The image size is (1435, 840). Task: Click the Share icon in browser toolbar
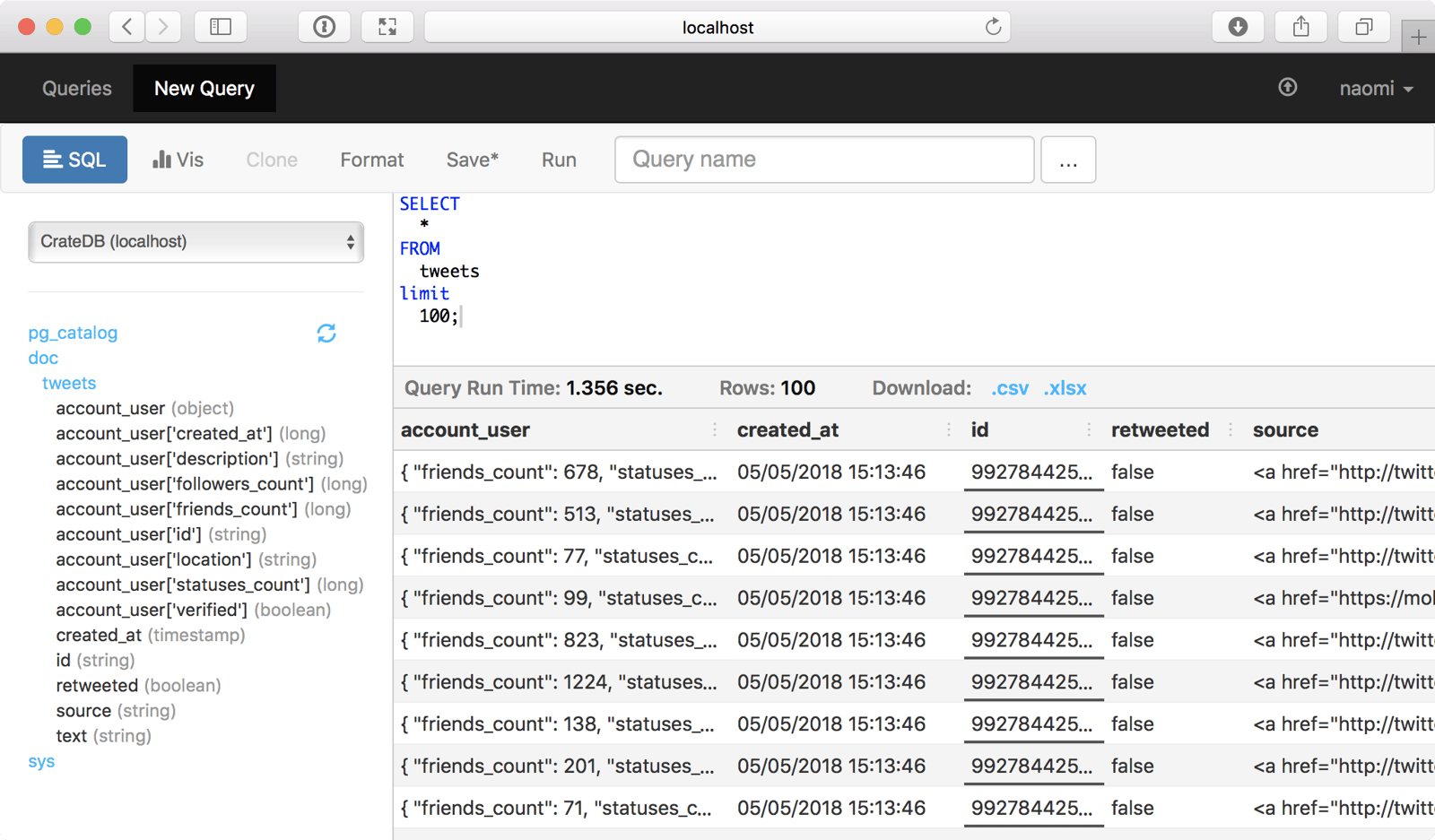[1300, 26]
